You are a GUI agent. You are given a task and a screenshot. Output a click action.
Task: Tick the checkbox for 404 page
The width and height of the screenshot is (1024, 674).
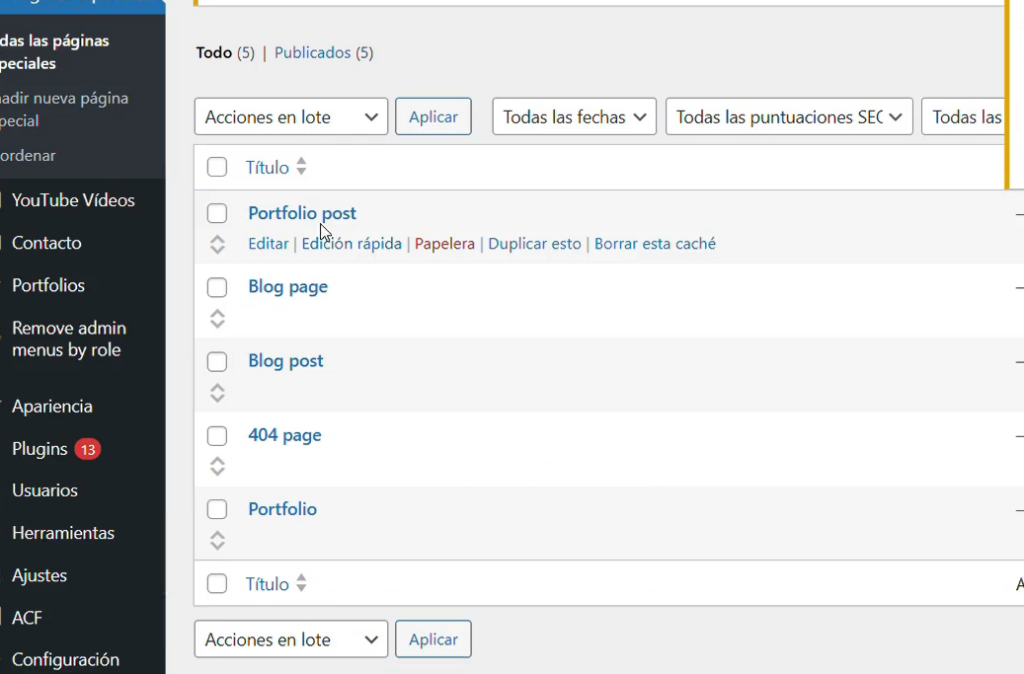pos(217,435)
